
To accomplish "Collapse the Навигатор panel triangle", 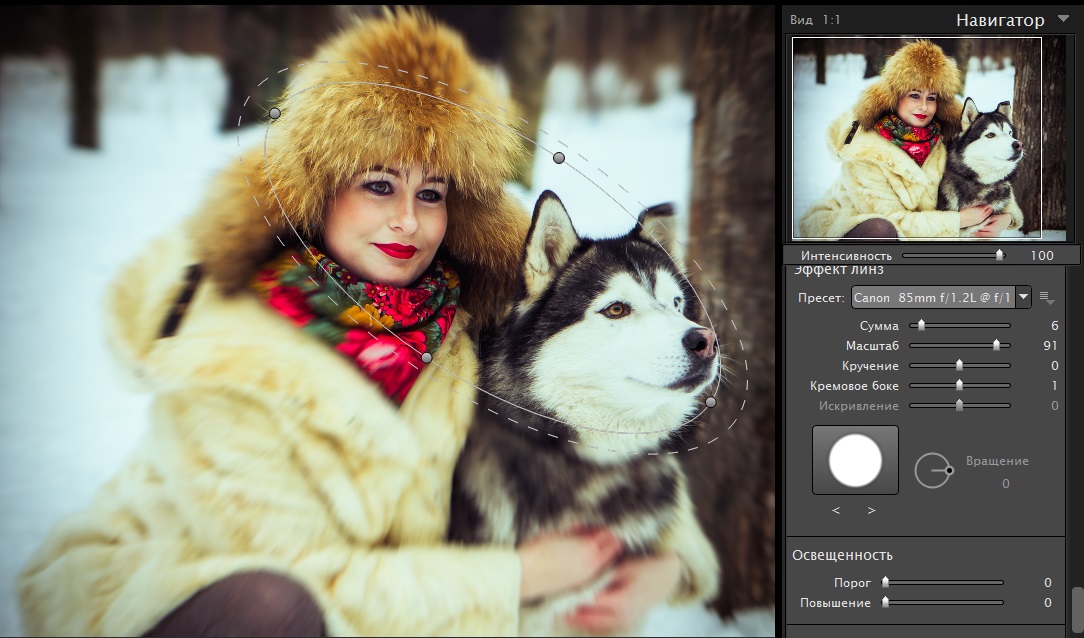I will pyautogui.click(x=1063, y=19).
